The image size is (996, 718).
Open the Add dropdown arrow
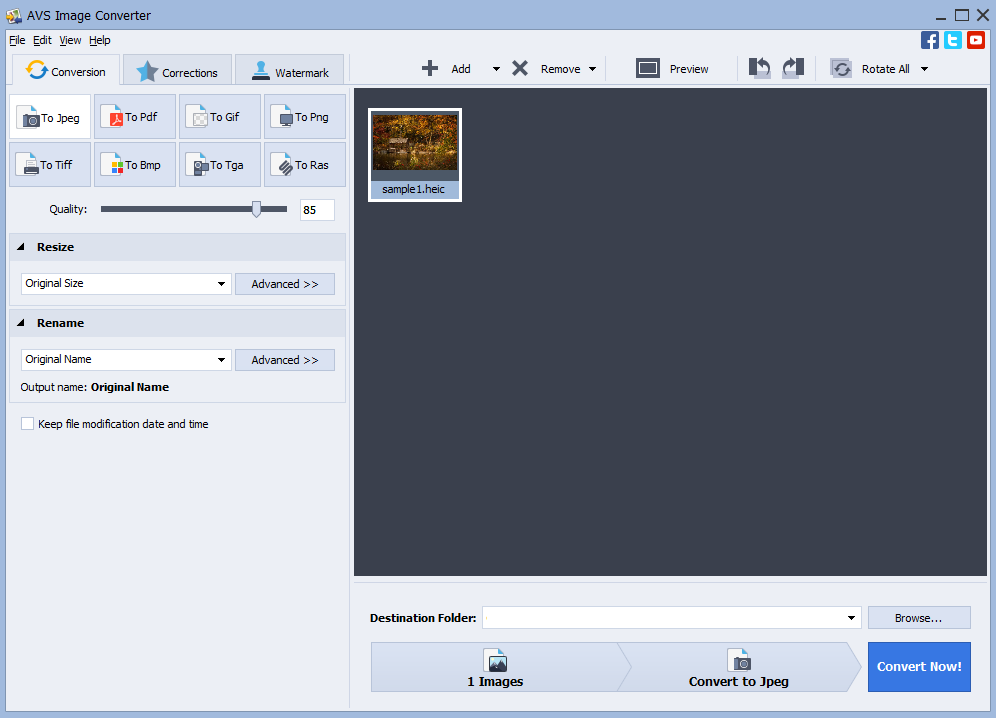tap(496, 69)
